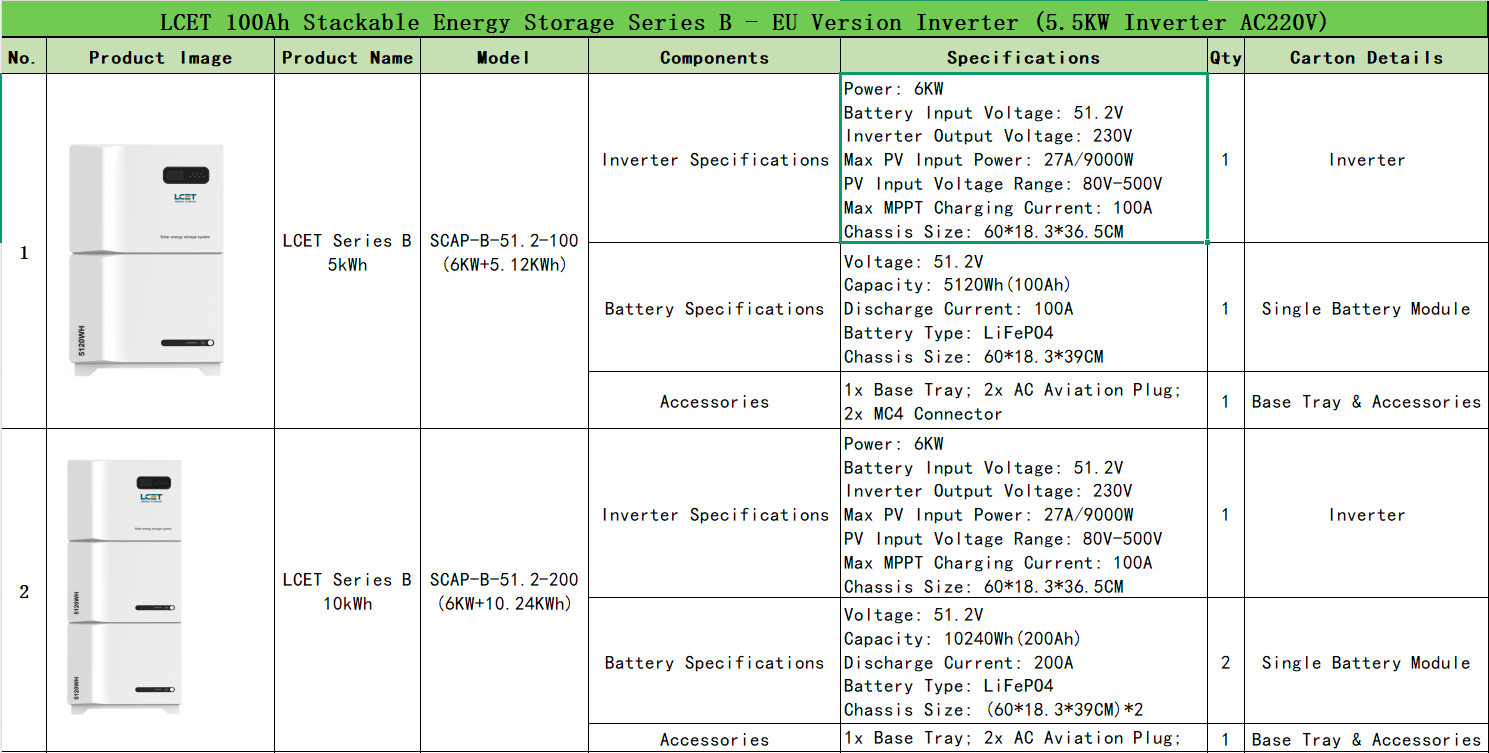Select the 'Inverter' carton cell for product 2
This screenshot has width=1489, height=753.
1366,514
